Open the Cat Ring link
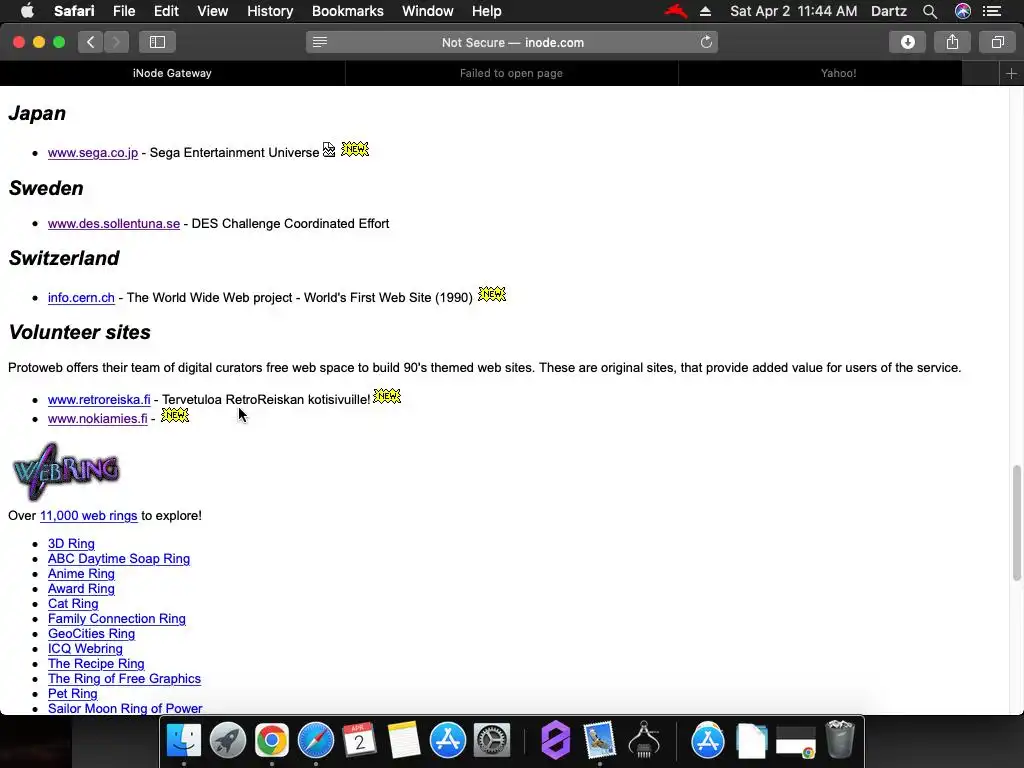 point(73,604)
